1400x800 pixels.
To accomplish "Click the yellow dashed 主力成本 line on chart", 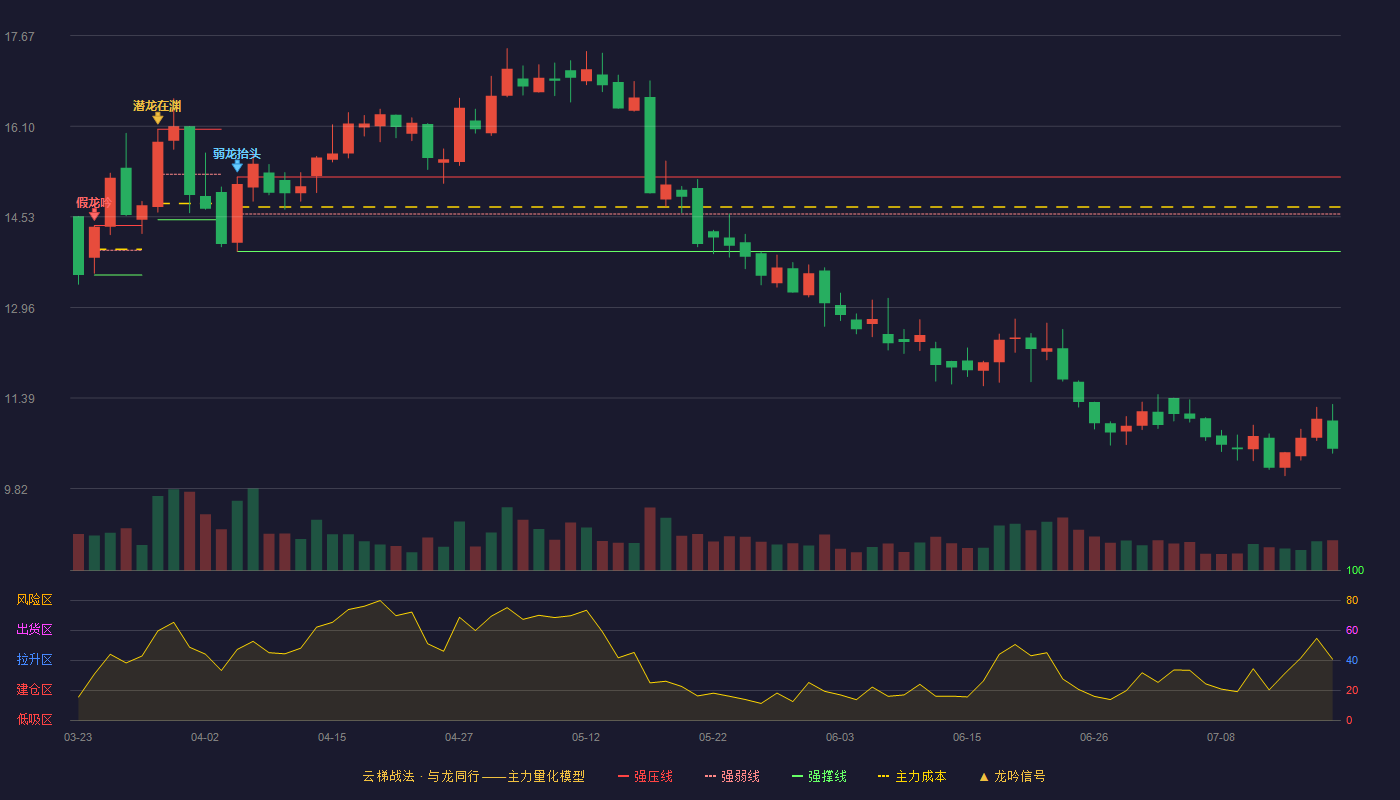I will pyautogui.click(x=790, y=207).
